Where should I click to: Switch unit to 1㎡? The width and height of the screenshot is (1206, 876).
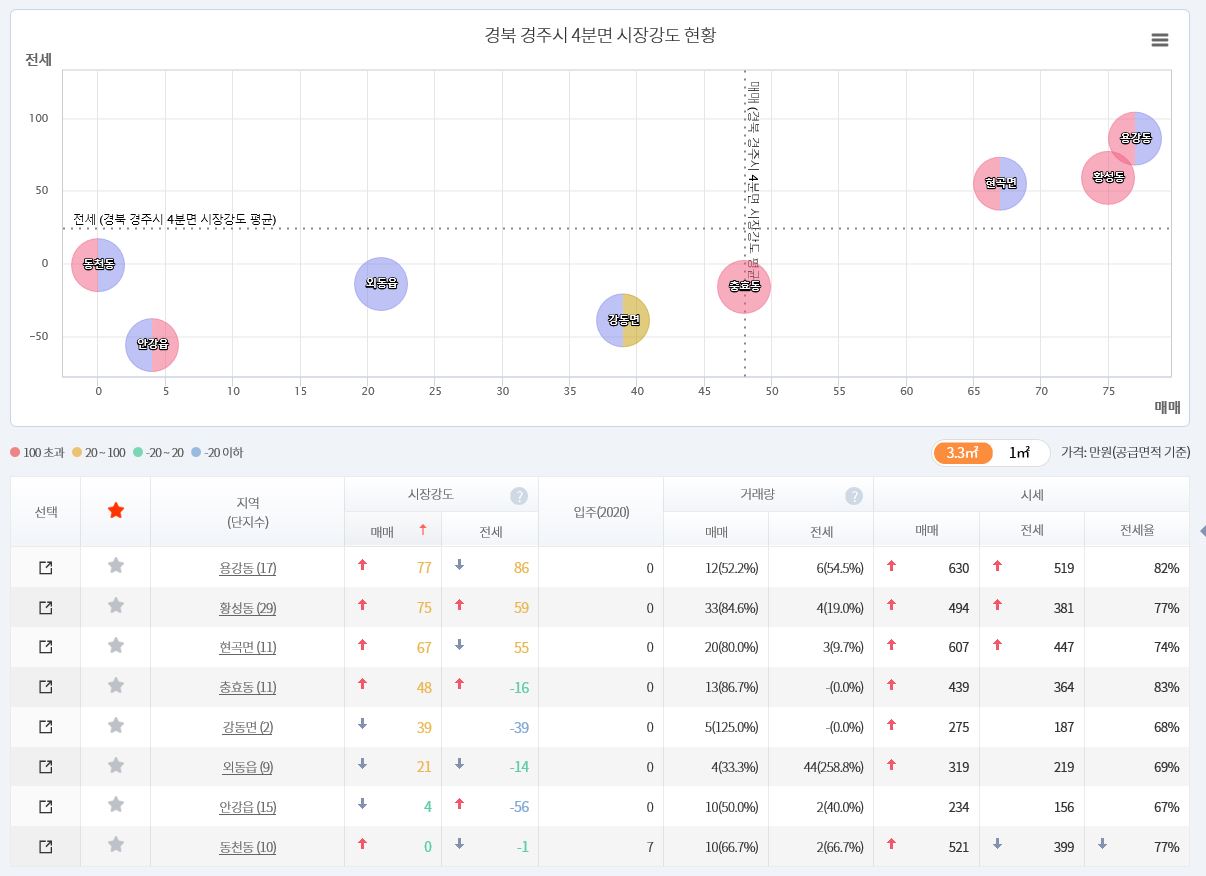[1020, 453]
